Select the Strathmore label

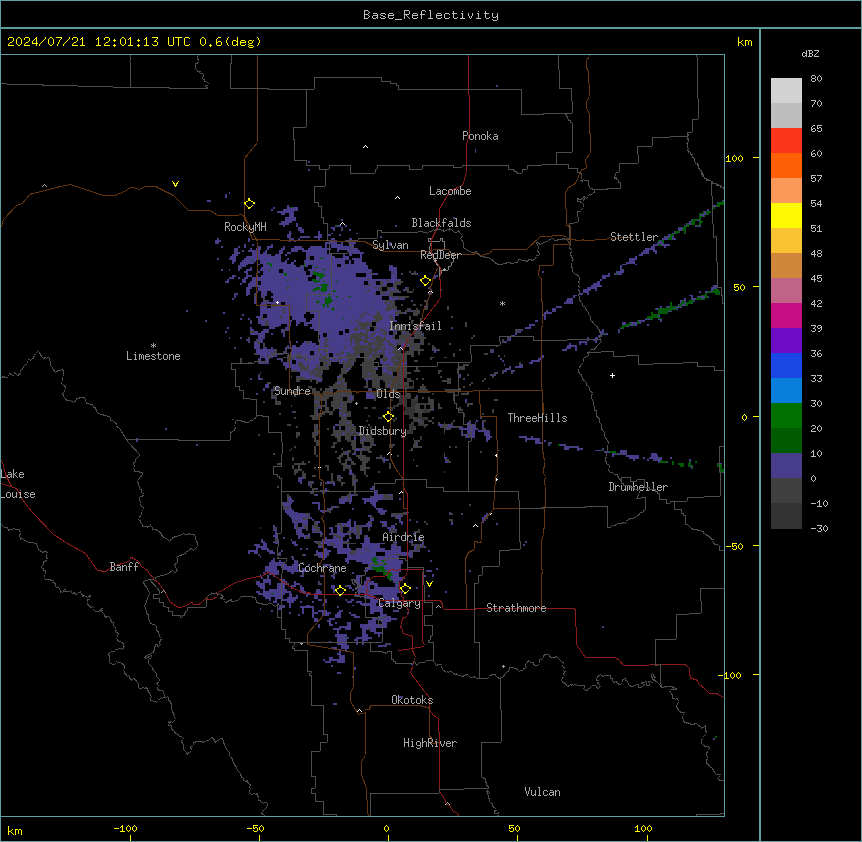[516, 608]
